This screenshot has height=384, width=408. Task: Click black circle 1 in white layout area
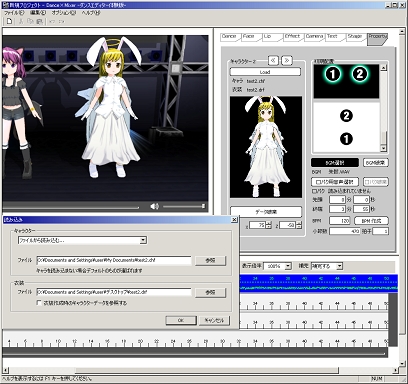[x=346, y=138]
